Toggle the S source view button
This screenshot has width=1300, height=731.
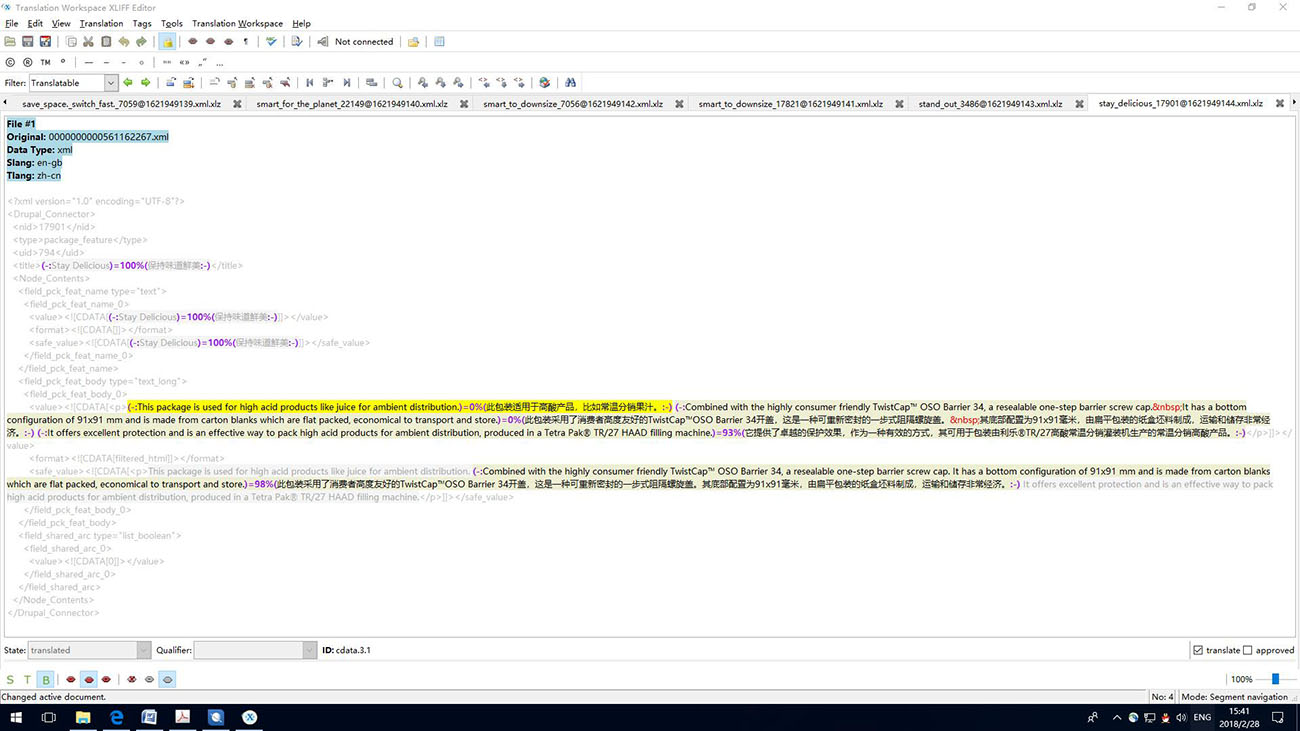[x=11, y=680]
